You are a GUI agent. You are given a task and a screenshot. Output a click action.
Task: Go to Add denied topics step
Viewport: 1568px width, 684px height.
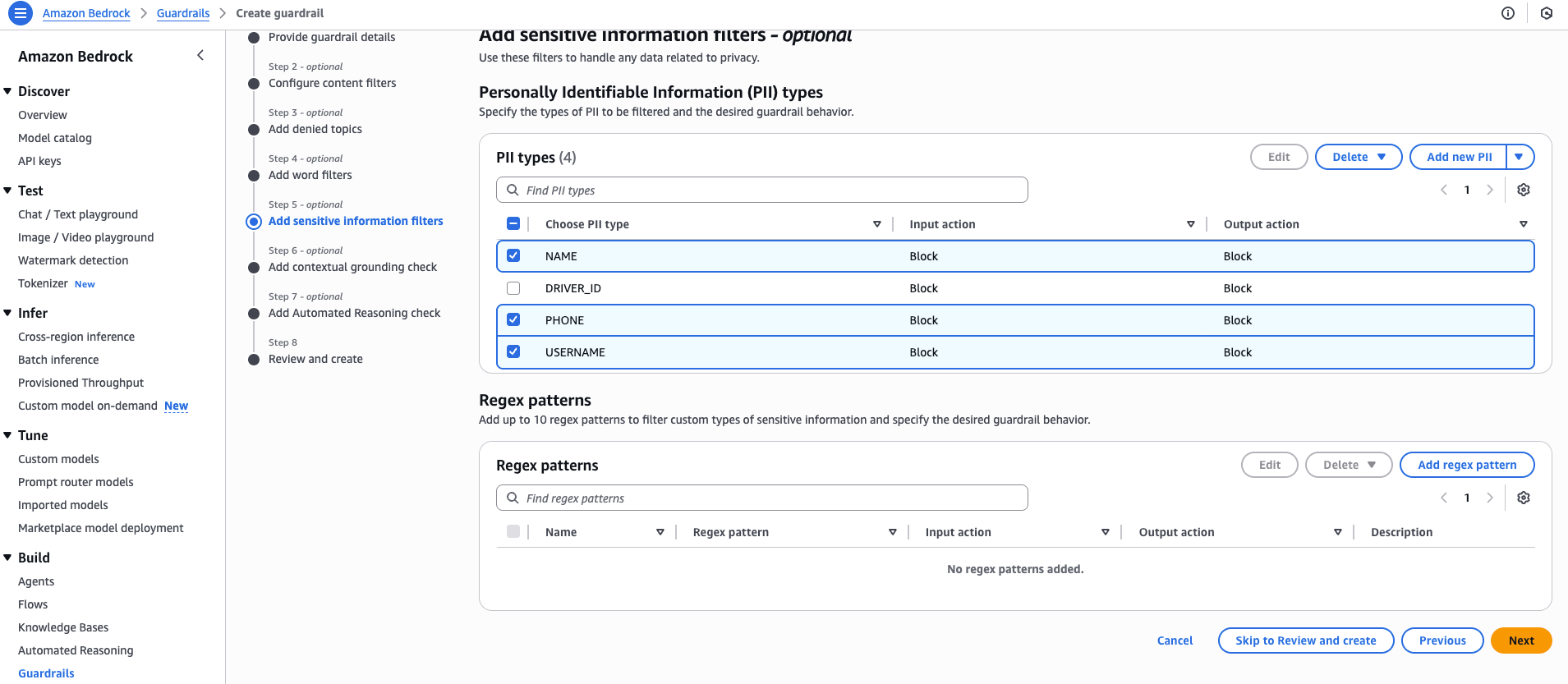click(x=315, y=129)
